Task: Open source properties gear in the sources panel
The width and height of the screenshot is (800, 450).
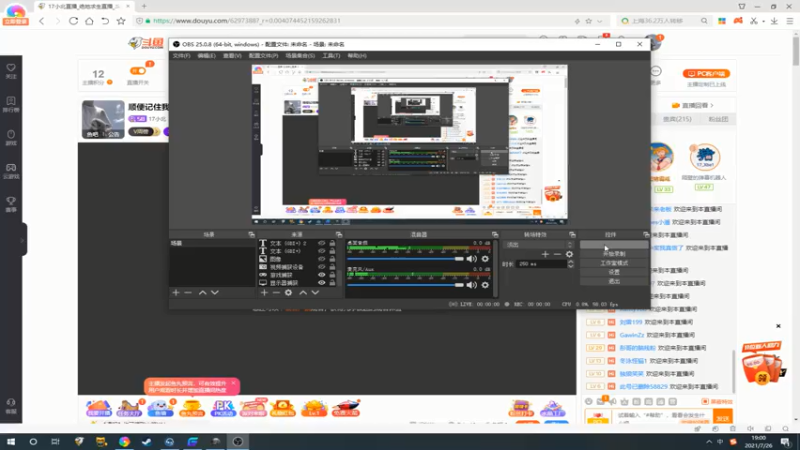Action: (288, 293)
